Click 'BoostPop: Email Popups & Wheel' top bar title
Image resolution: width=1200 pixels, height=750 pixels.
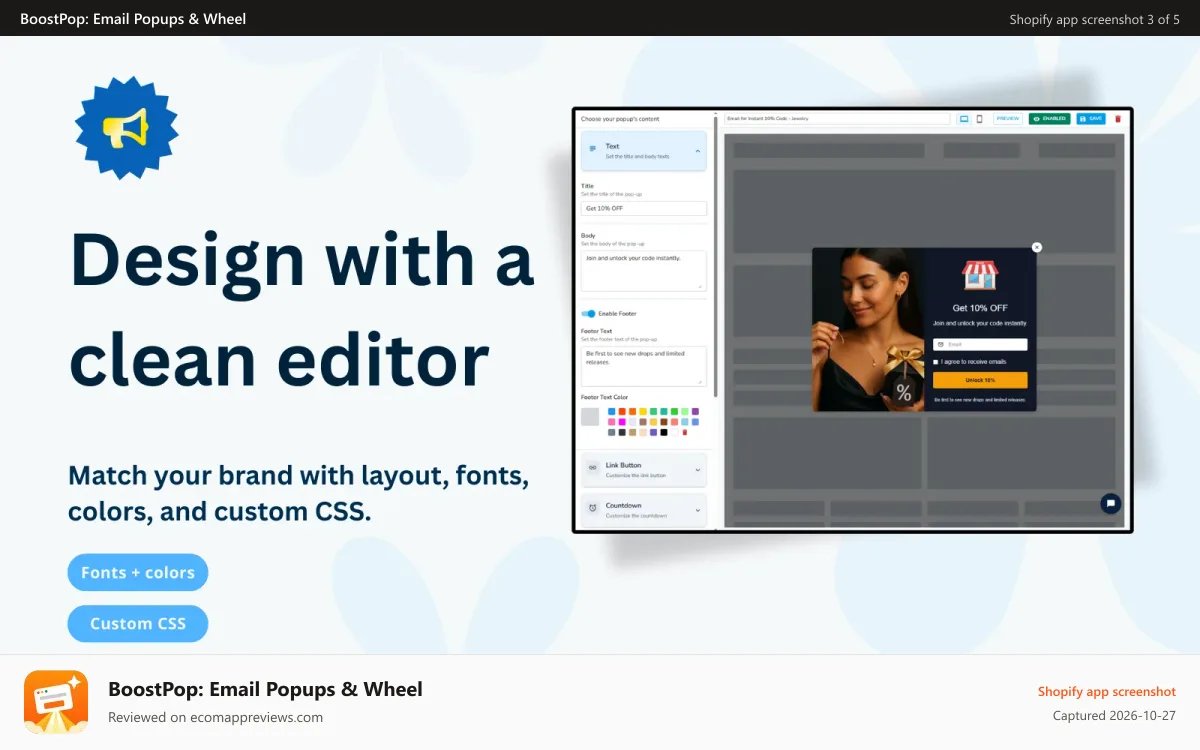[x=133, y=19]
